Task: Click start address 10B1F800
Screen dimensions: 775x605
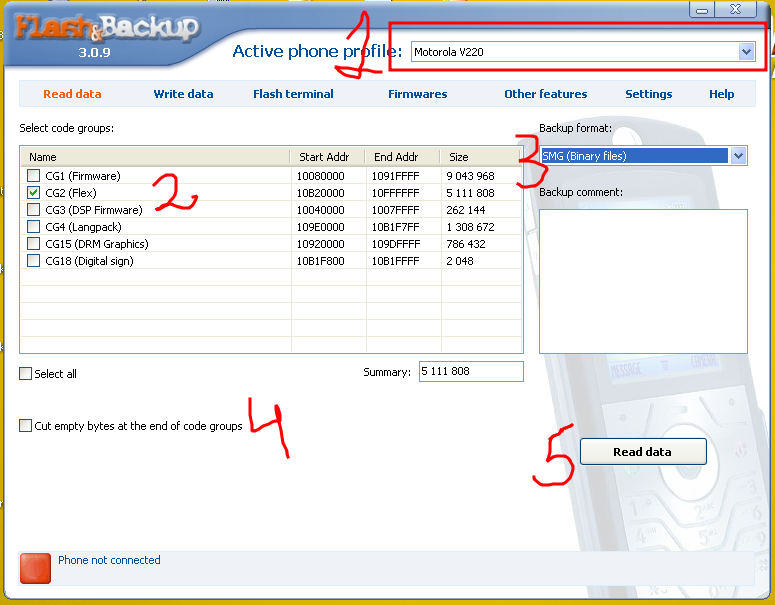Action: [320, 261]
